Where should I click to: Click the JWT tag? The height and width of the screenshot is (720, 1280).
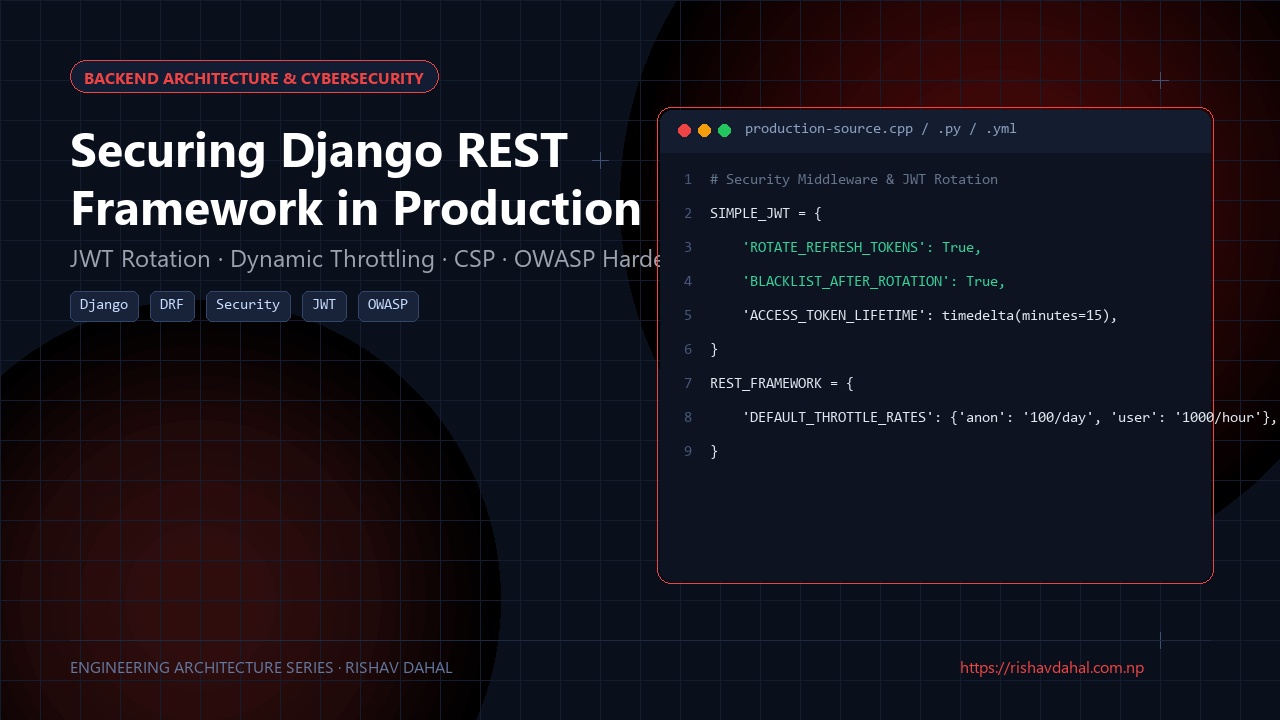324,306
